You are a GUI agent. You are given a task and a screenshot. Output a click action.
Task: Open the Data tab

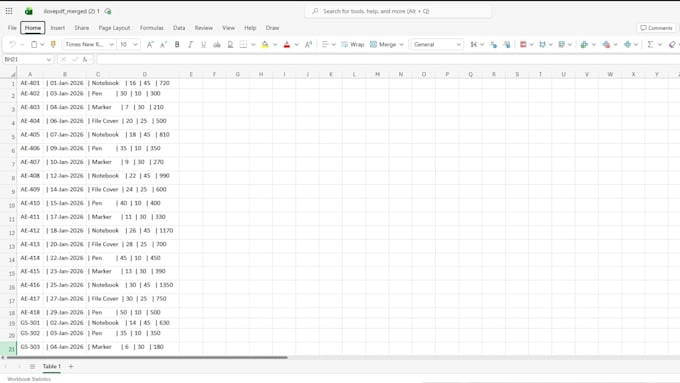(179, 28)
